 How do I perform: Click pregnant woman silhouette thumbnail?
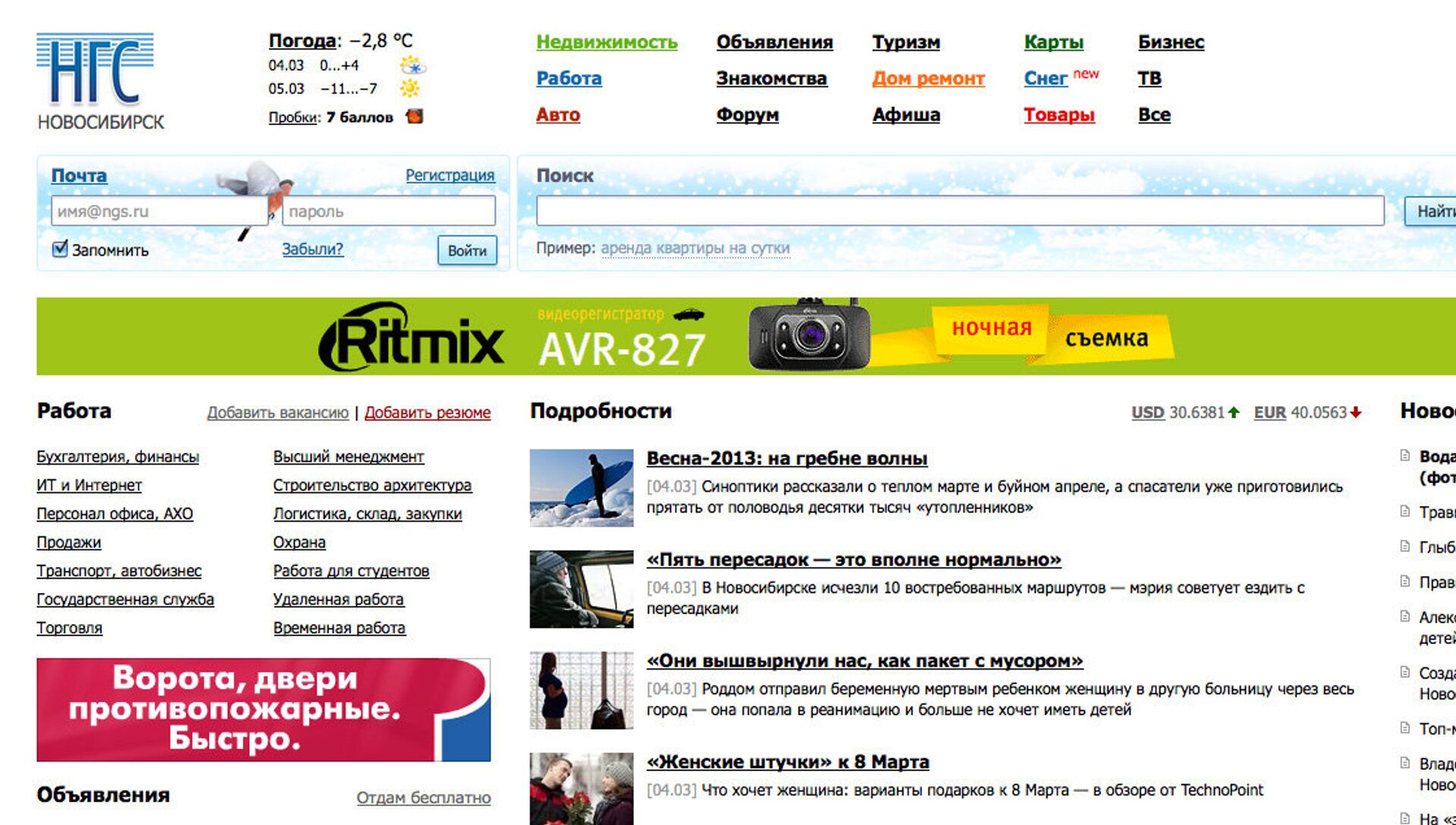tap(581, 690)
